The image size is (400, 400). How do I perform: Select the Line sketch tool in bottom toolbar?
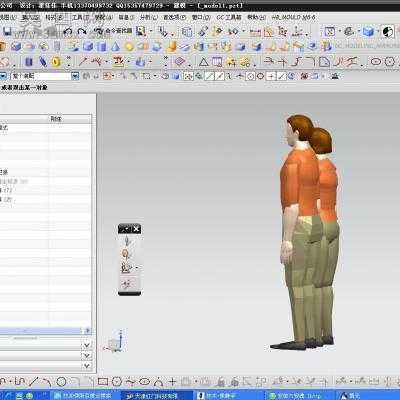tap(34, 382)
